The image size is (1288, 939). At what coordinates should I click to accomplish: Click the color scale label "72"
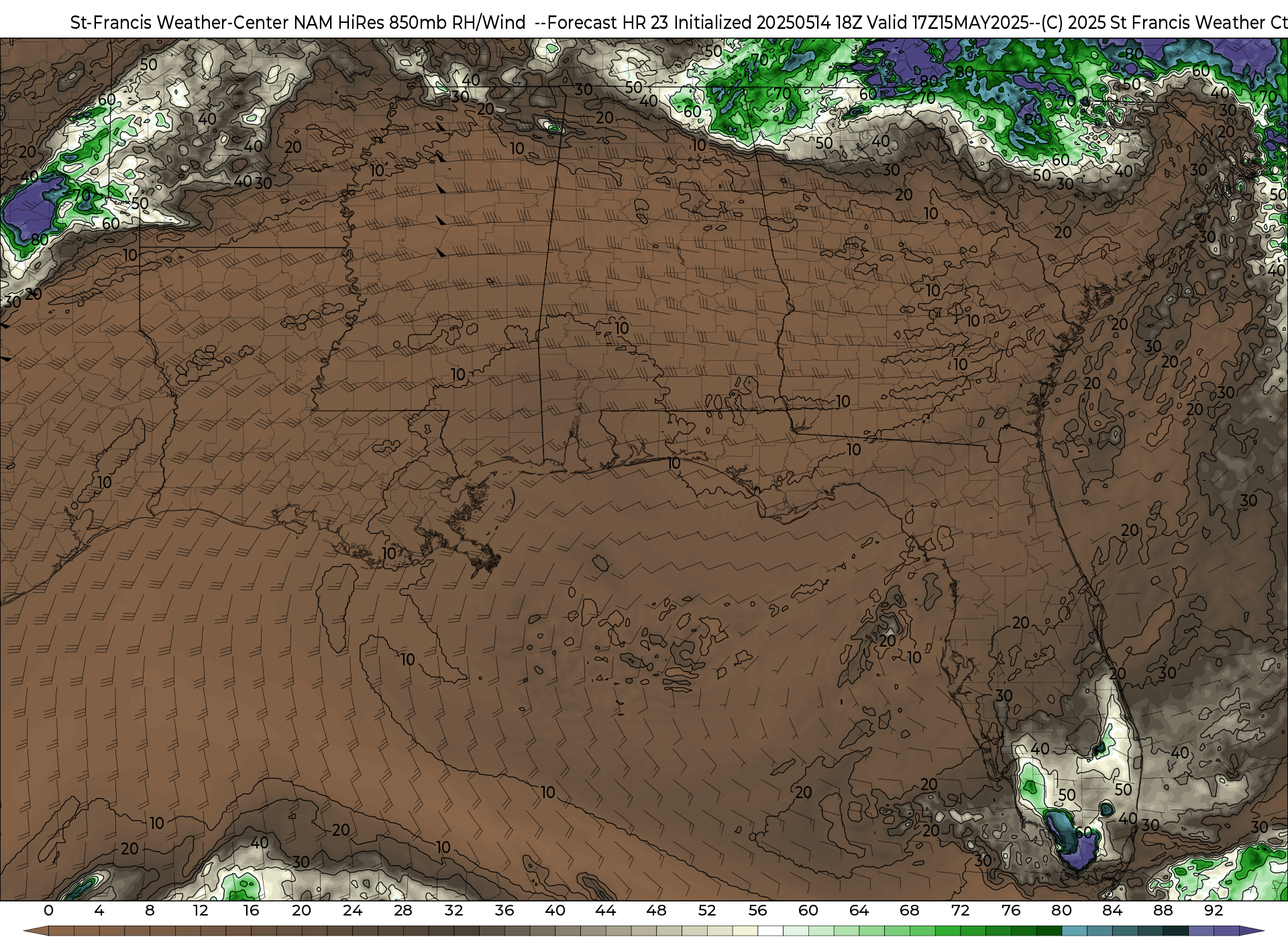click(960, 910)
